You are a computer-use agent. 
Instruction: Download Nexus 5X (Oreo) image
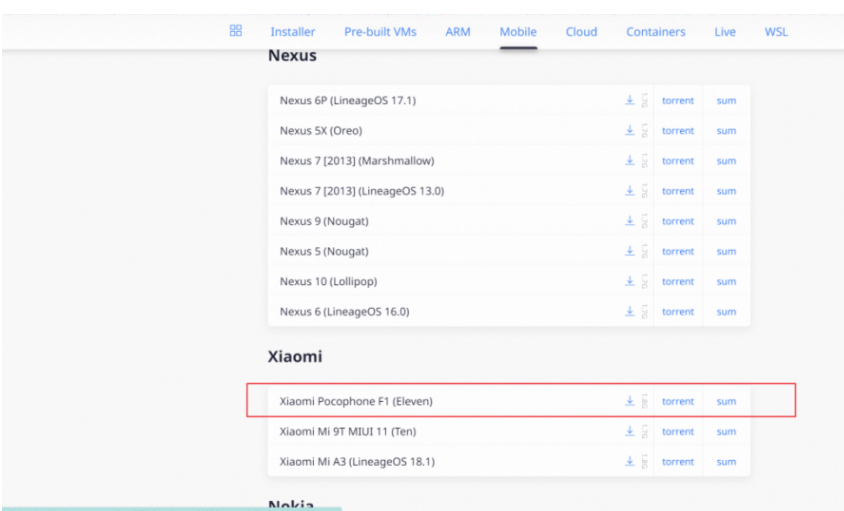[x=630, y=130]
